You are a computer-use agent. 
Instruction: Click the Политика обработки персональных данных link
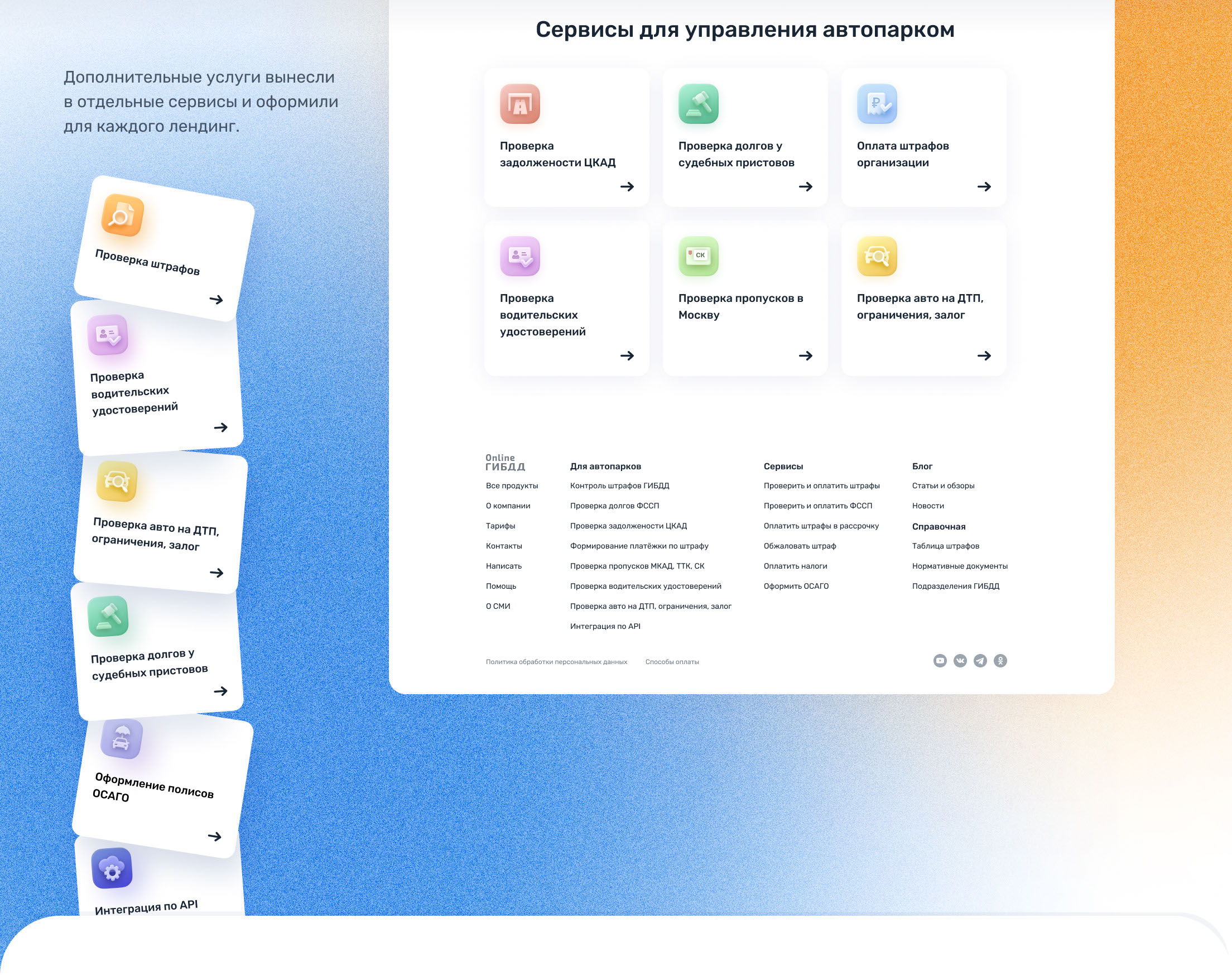point(556,662)
